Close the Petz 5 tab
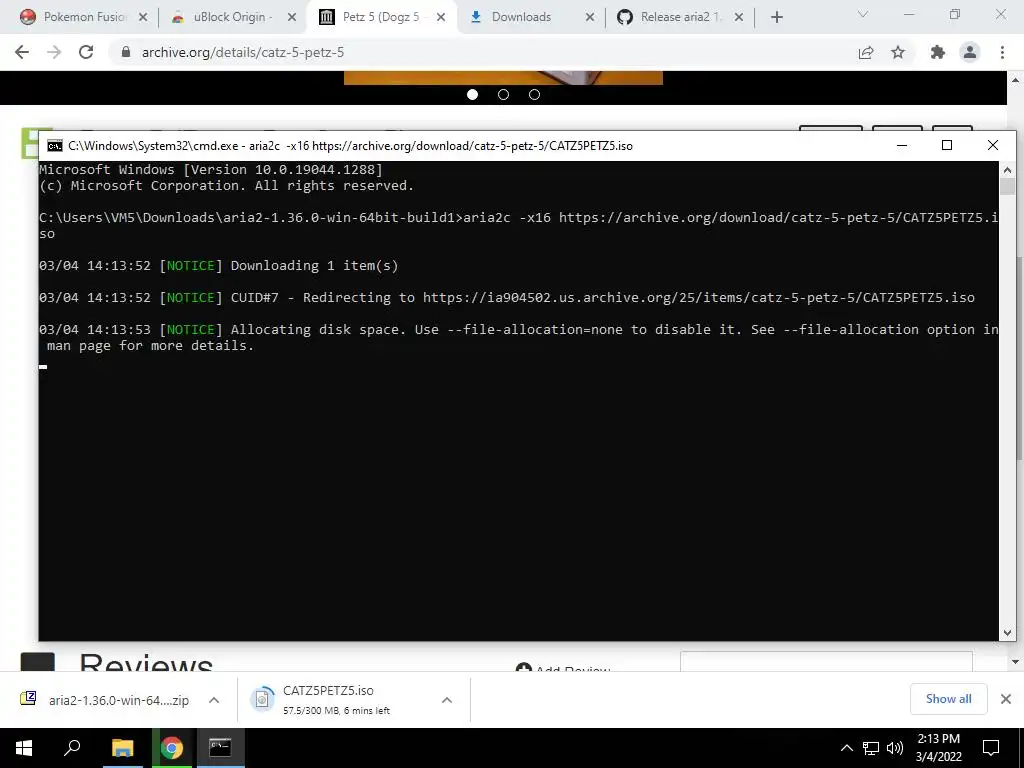The height and width of the screenshot is (768, 1024). click(x=441, y=17)
